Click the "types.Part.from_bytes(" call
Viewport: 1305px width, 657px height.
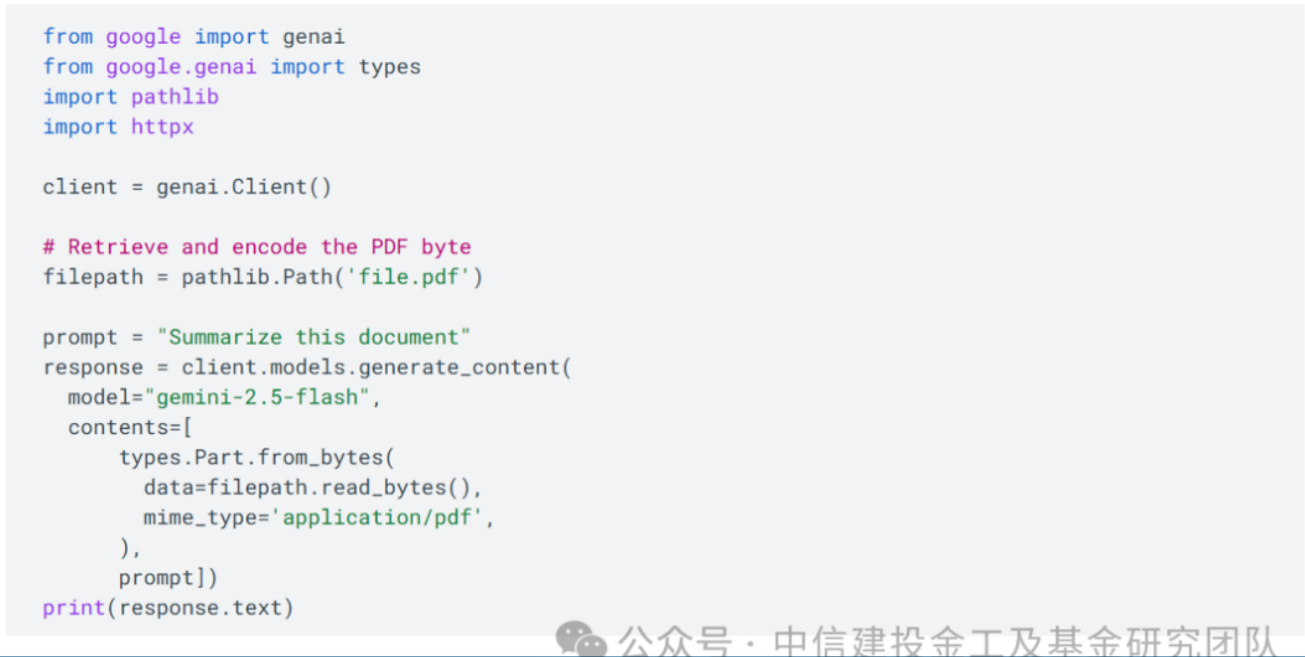point(257,457)
